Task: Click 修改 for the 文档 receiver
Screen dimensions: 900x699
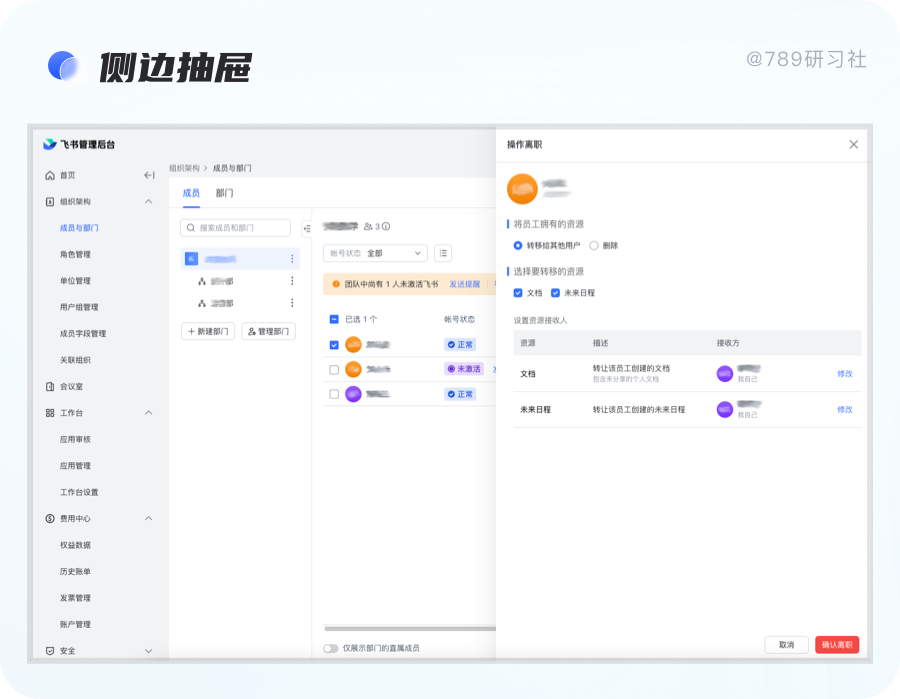Action: [844, 374]
